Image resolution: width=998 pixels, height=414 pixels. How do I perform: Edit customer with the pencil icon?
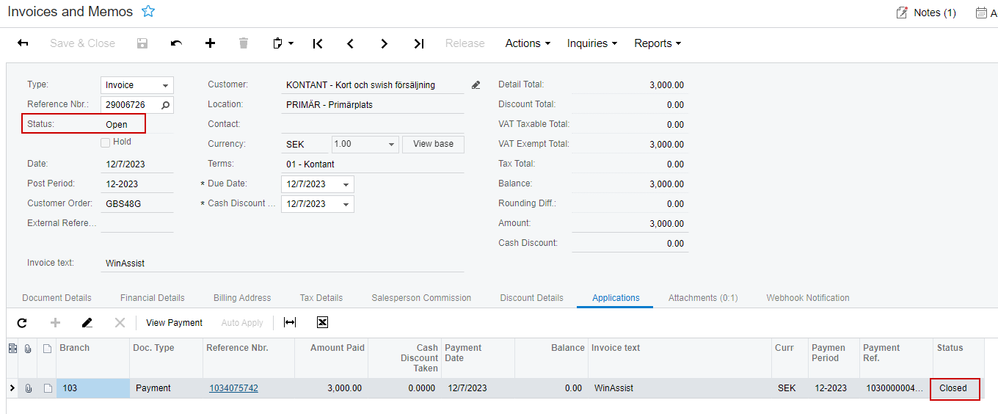coord(475,85)
